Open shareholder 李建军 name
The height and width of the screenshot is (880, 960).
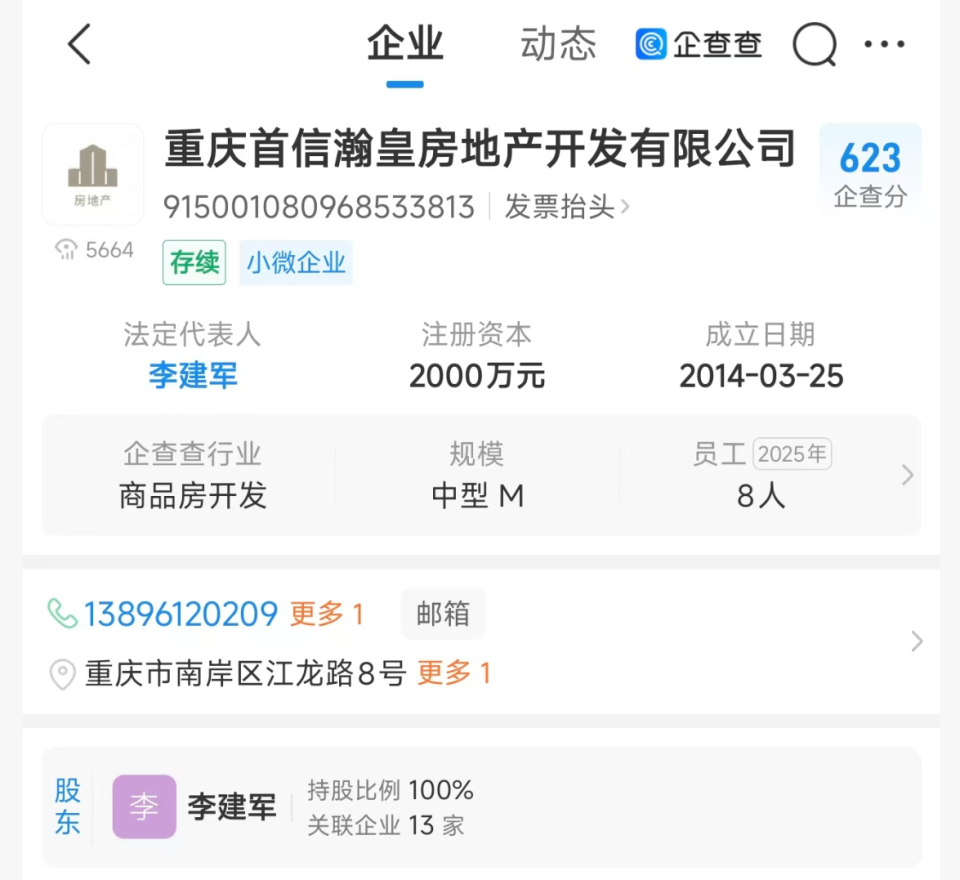coord(231,807)
